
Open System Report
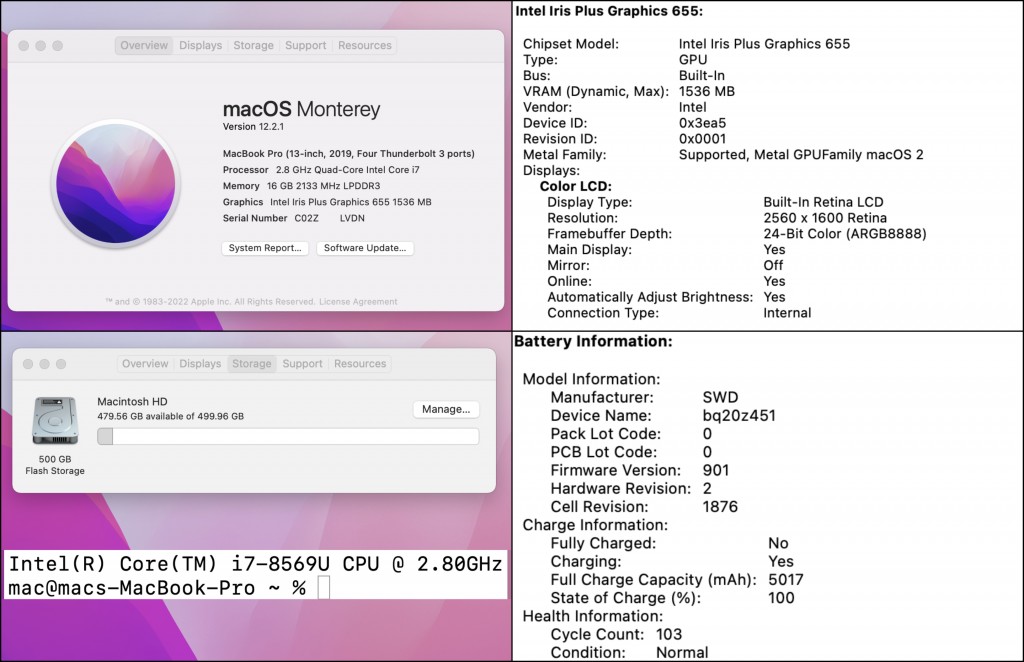click(x=265, y=248)
